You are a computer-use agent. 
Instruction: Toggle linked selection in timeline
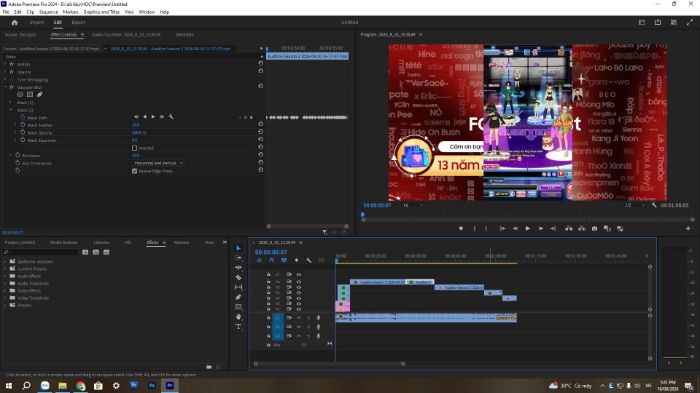click(x=284, y=260)
